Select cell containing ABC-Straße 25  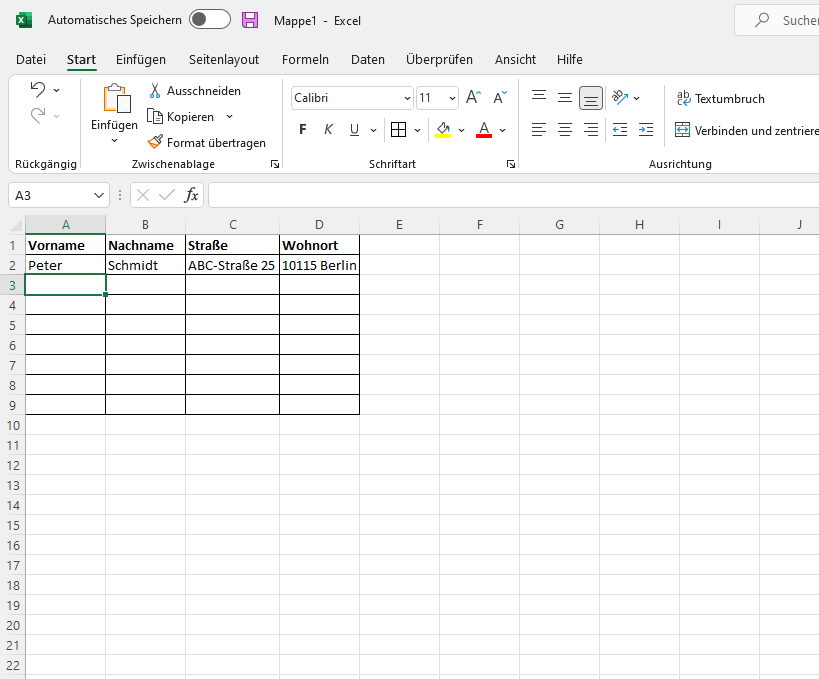click(x=232, y=265)
